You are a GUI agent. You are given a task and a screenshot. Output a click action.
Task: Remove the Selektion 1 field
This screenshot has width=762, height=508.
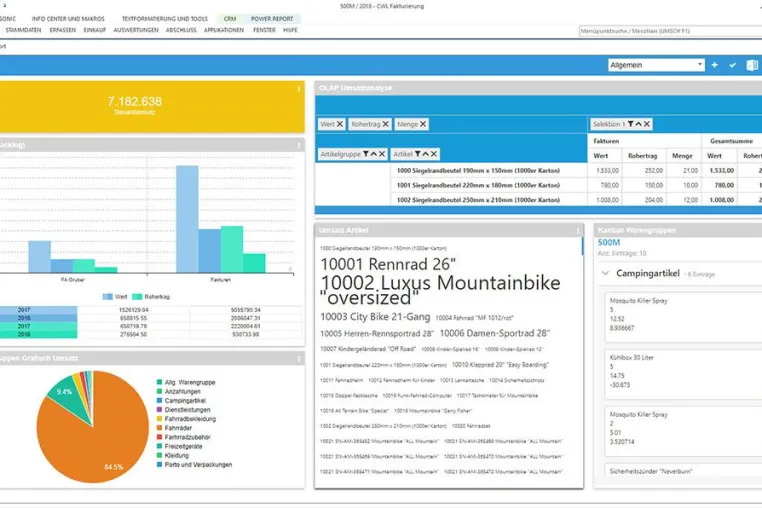coord(647,124)
